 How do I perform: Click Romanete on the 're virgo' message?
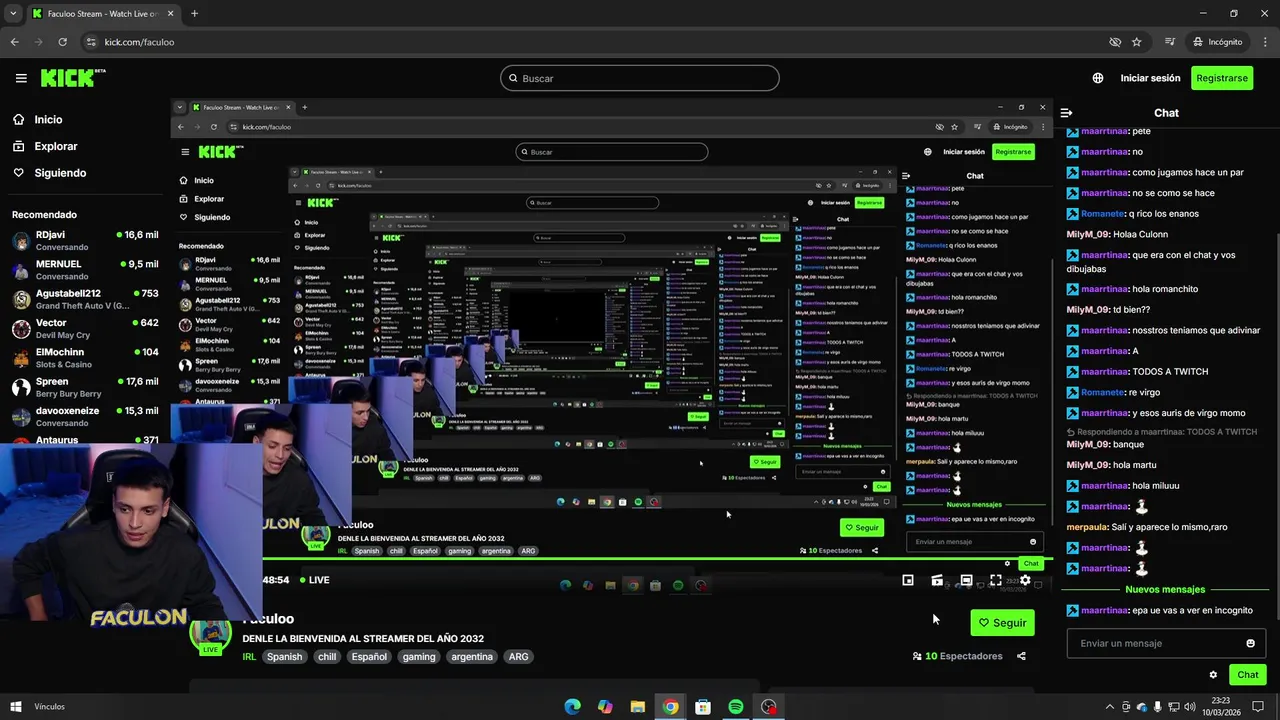1103,392
